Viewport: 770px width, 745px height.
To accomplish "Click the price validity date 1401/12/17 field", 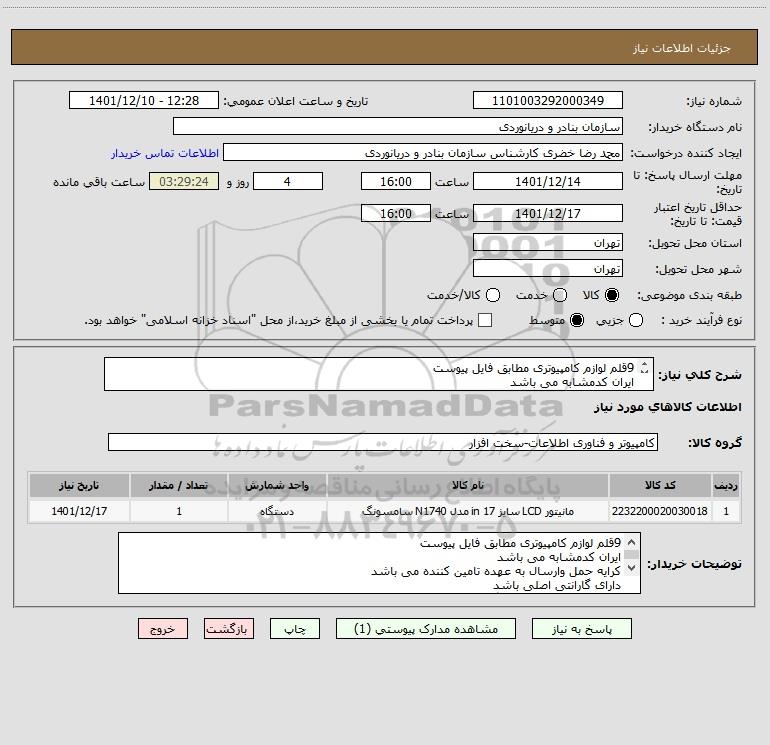I will click(548, 213).
